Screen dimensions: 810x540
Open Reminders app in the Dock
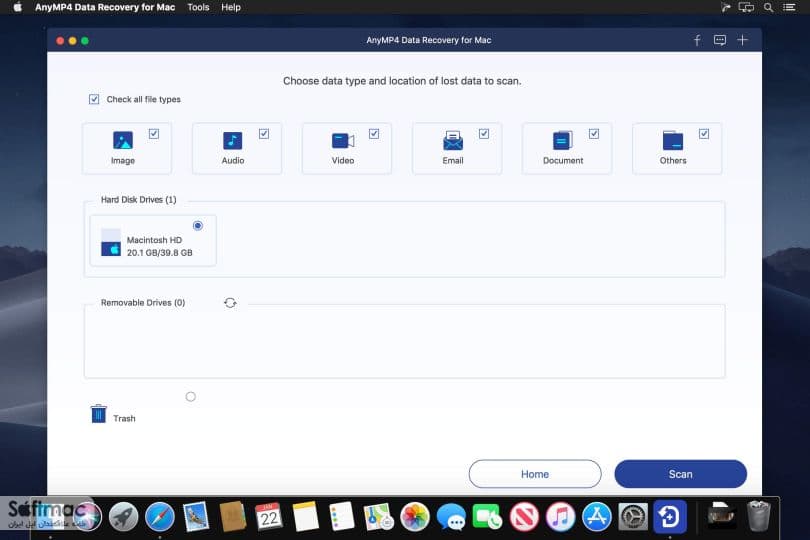(x=341, y=516)
